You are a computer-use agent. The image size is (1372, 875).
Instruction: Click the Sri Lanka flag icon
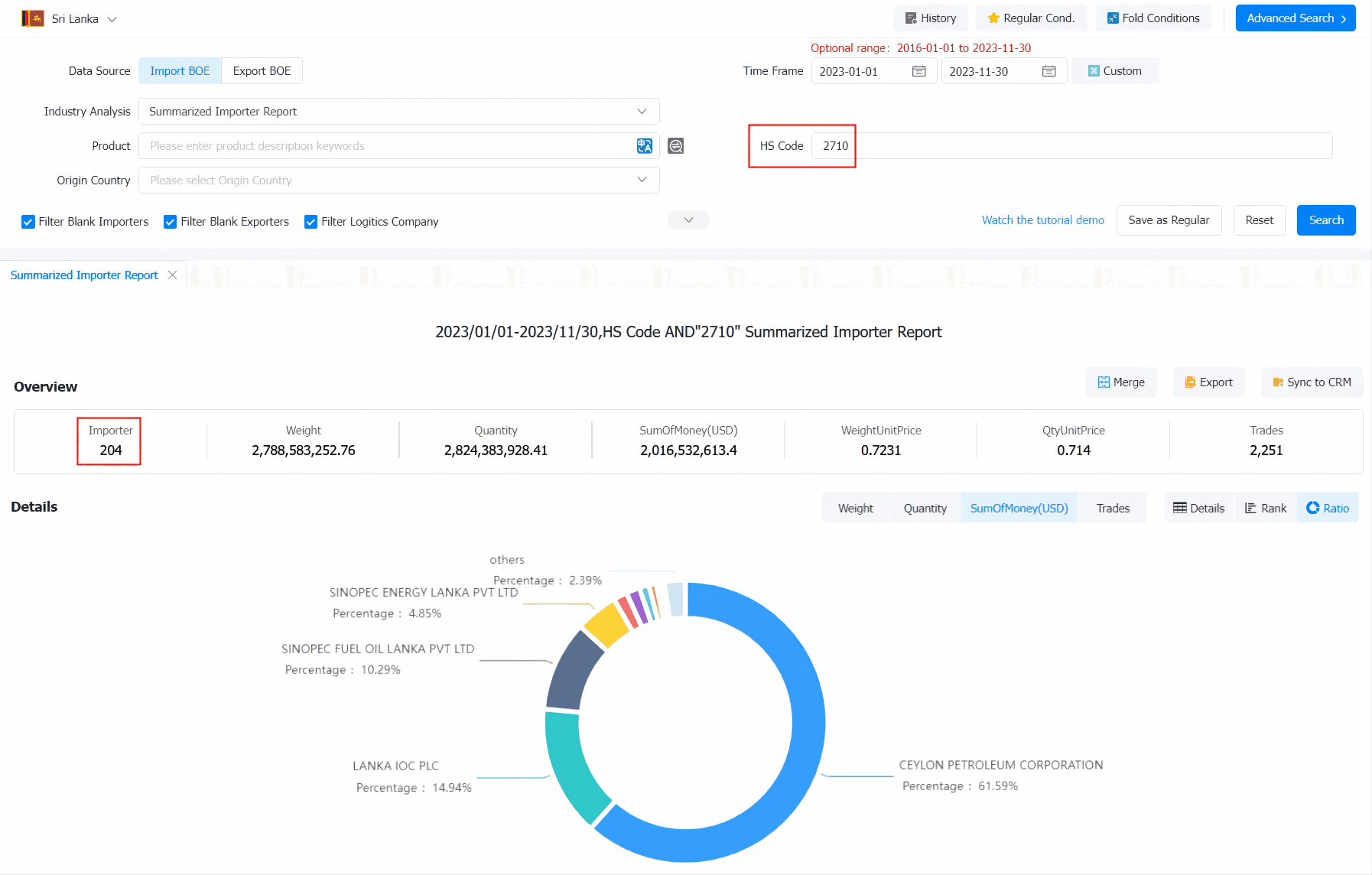pos(33,18)
